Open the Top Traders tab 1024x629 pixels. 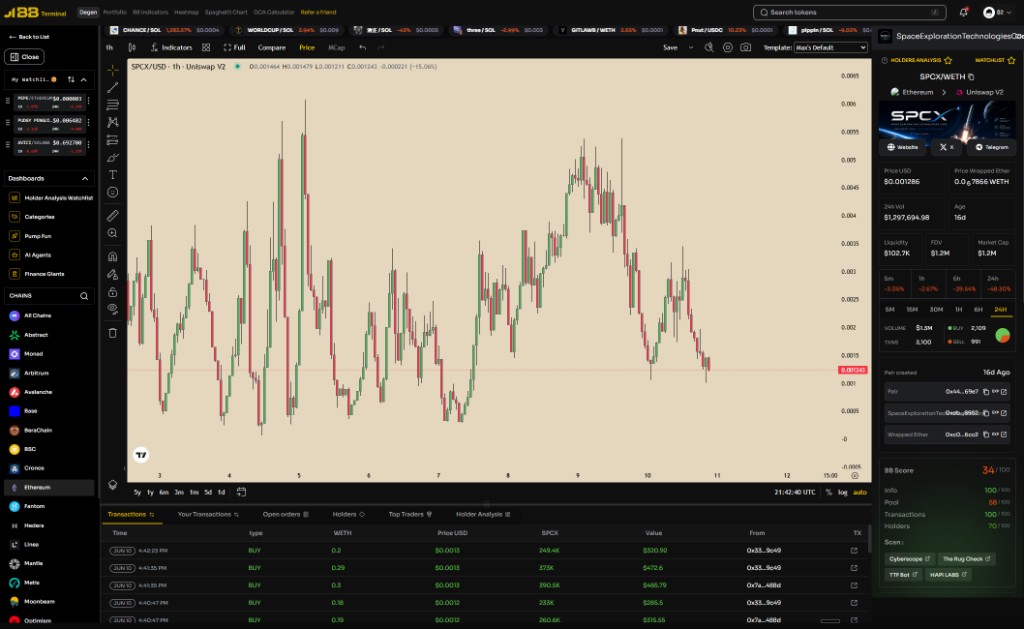[410, 514]
